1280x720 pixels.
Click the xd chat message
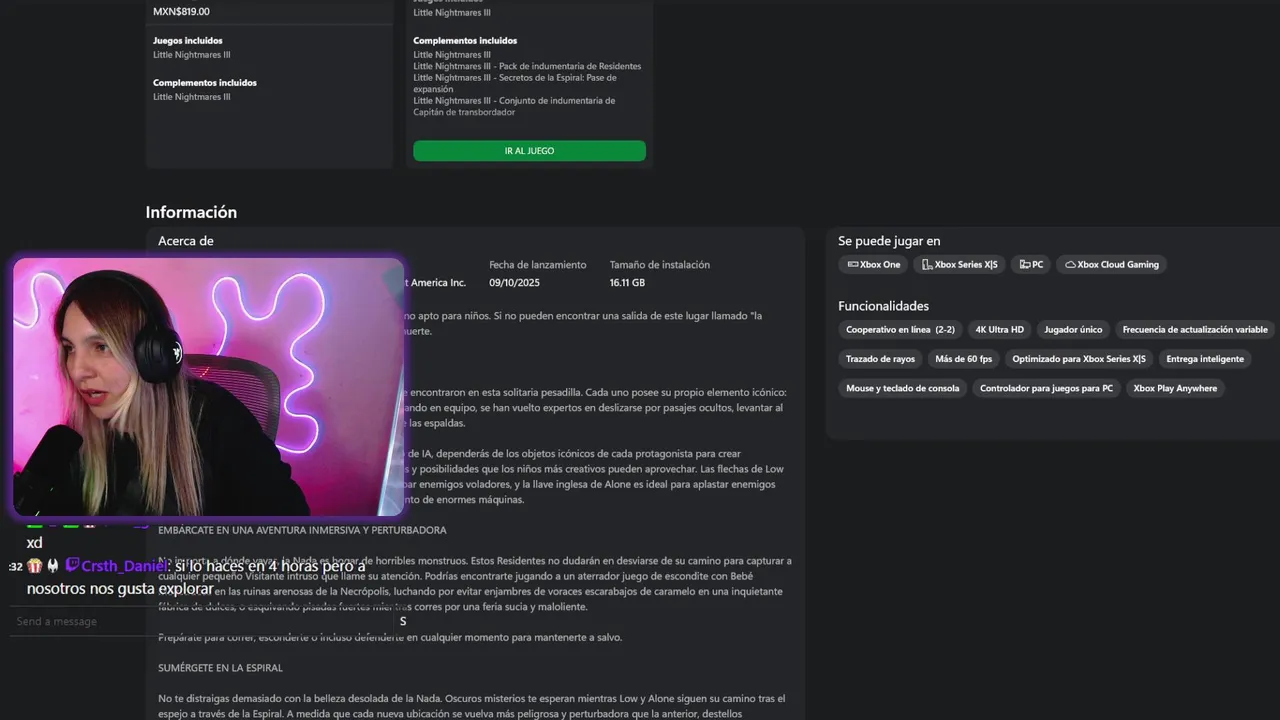click(x=34, y=543)
